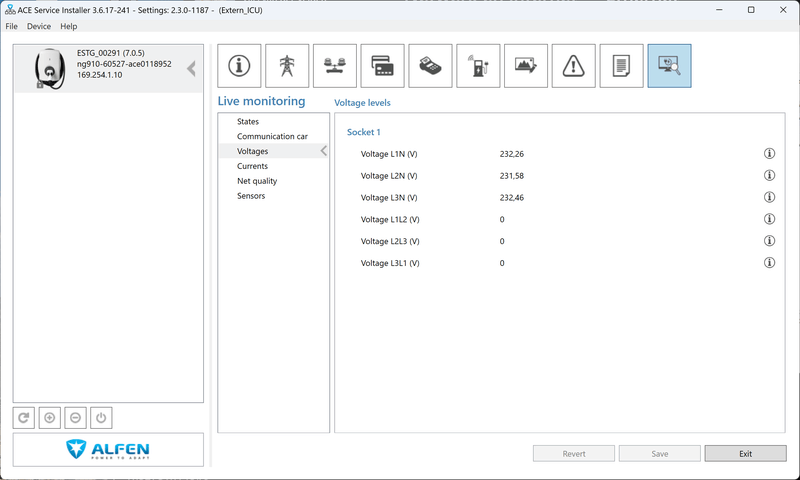Select Sensors in monitoring list
The width and height of the screenshot is (800, 480).
pos(251,195)
